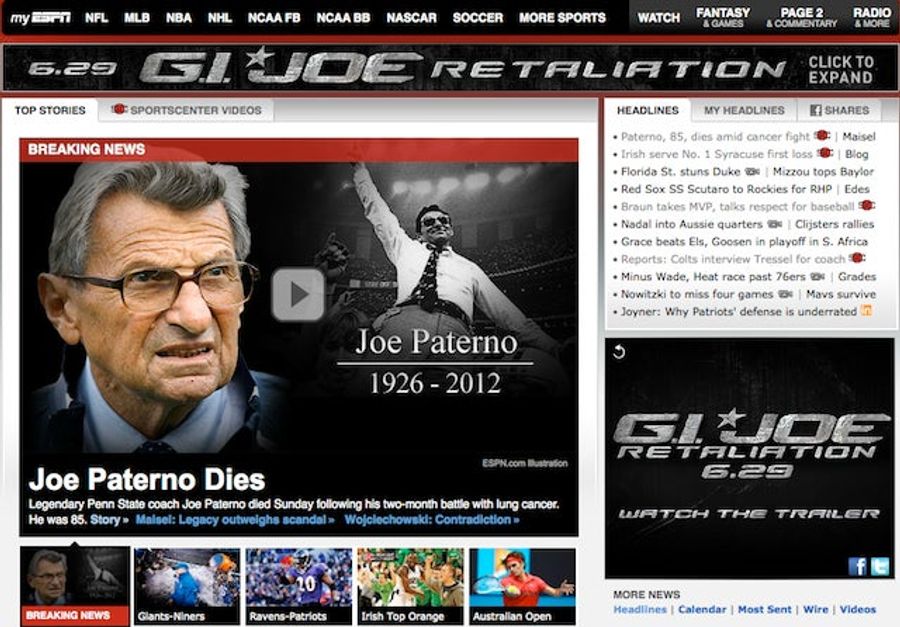Click the video icon beside Paterno headline
This screenshot has width=900, height=627.
tap(822, 136)
